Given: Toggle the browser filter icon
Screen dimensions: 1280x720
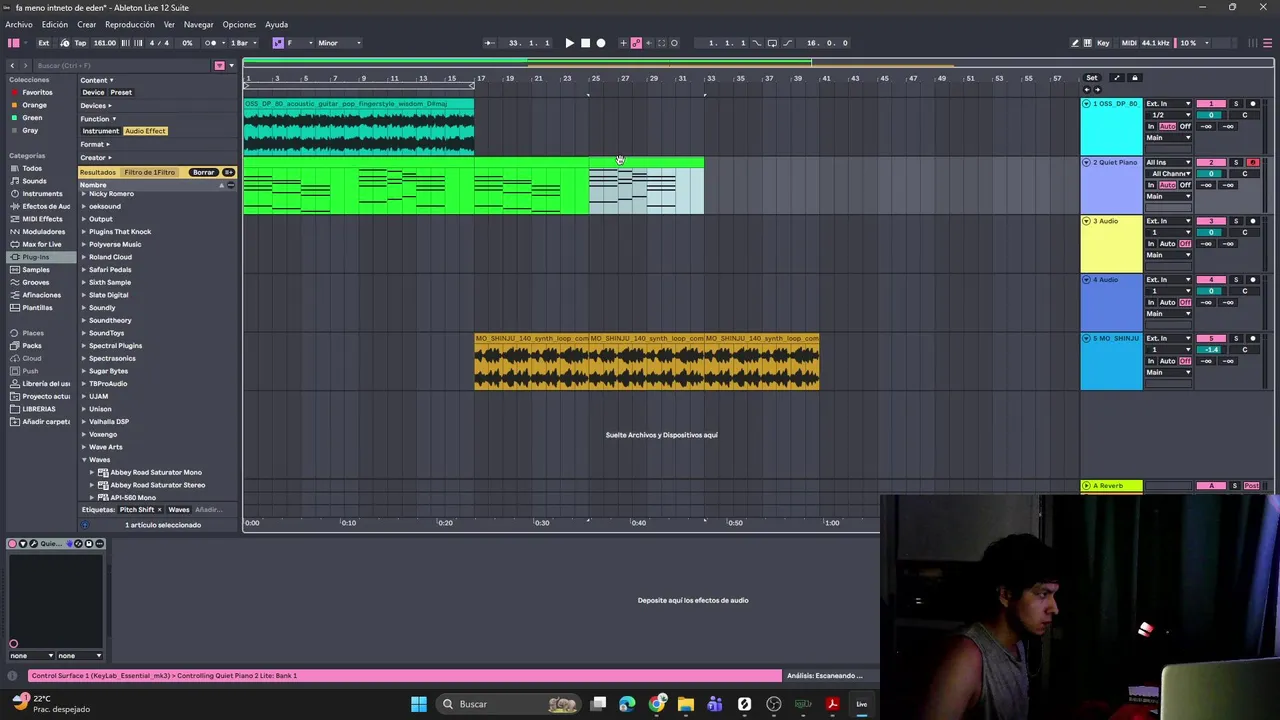Looking at the screenshot, I should (x=219, y=65).
